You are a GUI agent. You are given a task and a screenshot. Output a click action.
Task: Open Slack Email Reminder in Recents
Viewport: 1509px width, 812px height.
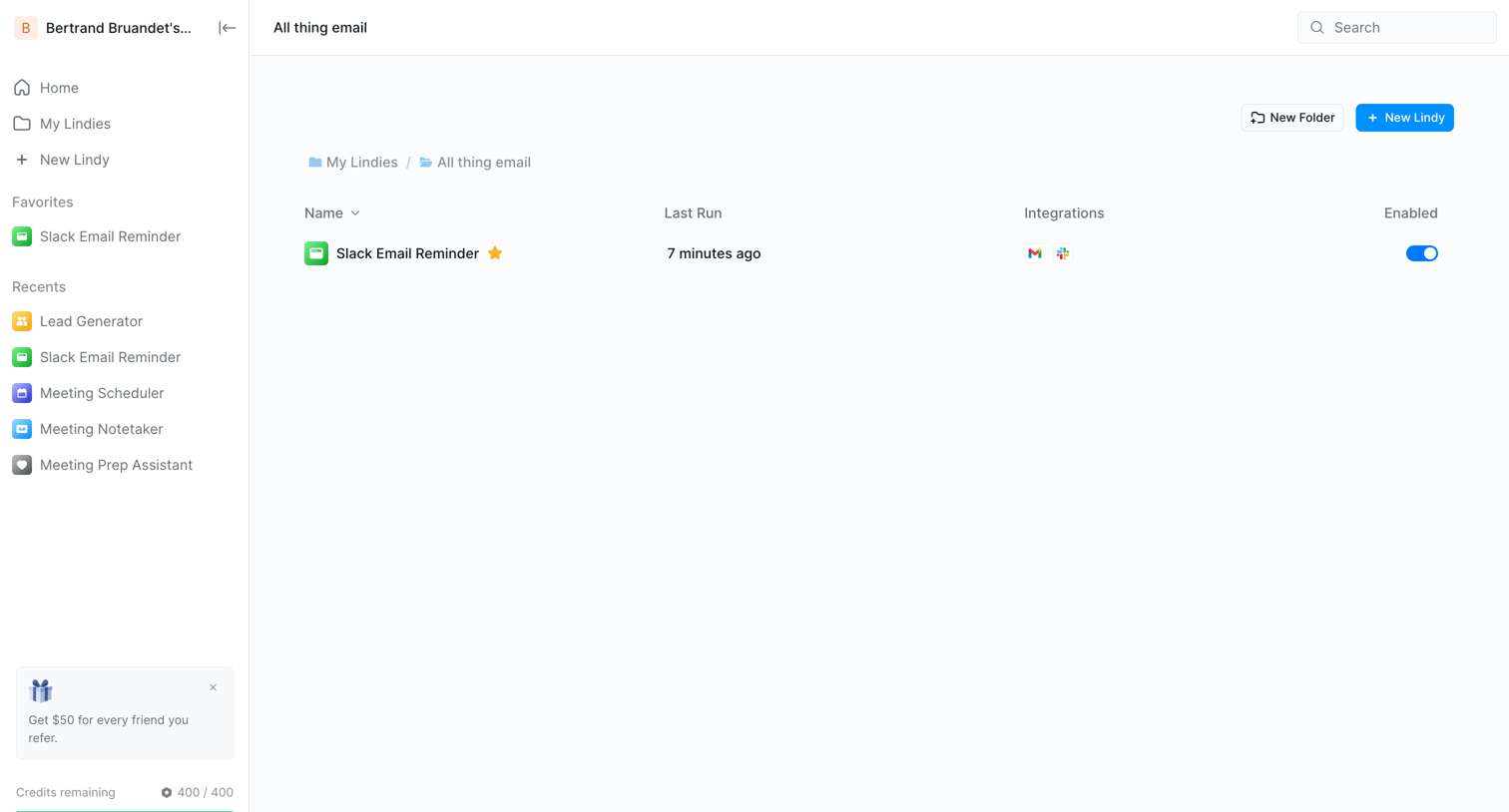pos(124,357)
